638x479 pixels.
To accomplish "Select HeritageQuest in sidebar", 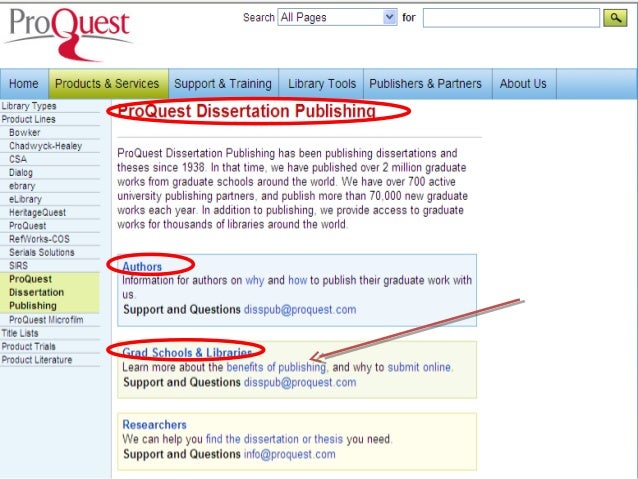I will (x=37, y=212).
